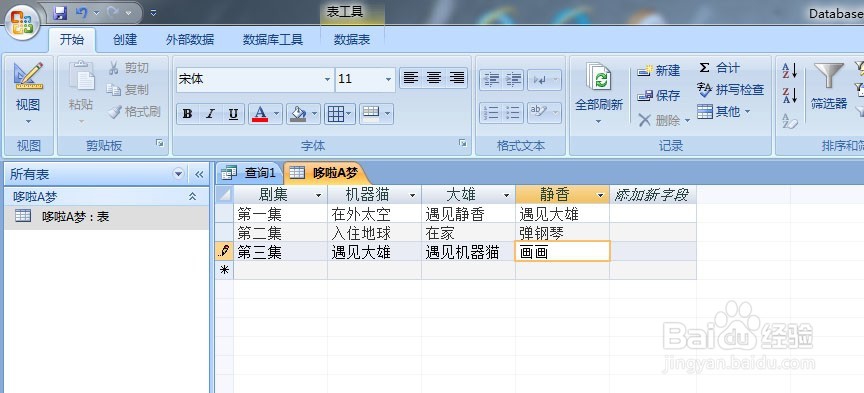Click the 画画 editing cell
The height and width of the screenshot is (393, 864).
pos(563,252)
